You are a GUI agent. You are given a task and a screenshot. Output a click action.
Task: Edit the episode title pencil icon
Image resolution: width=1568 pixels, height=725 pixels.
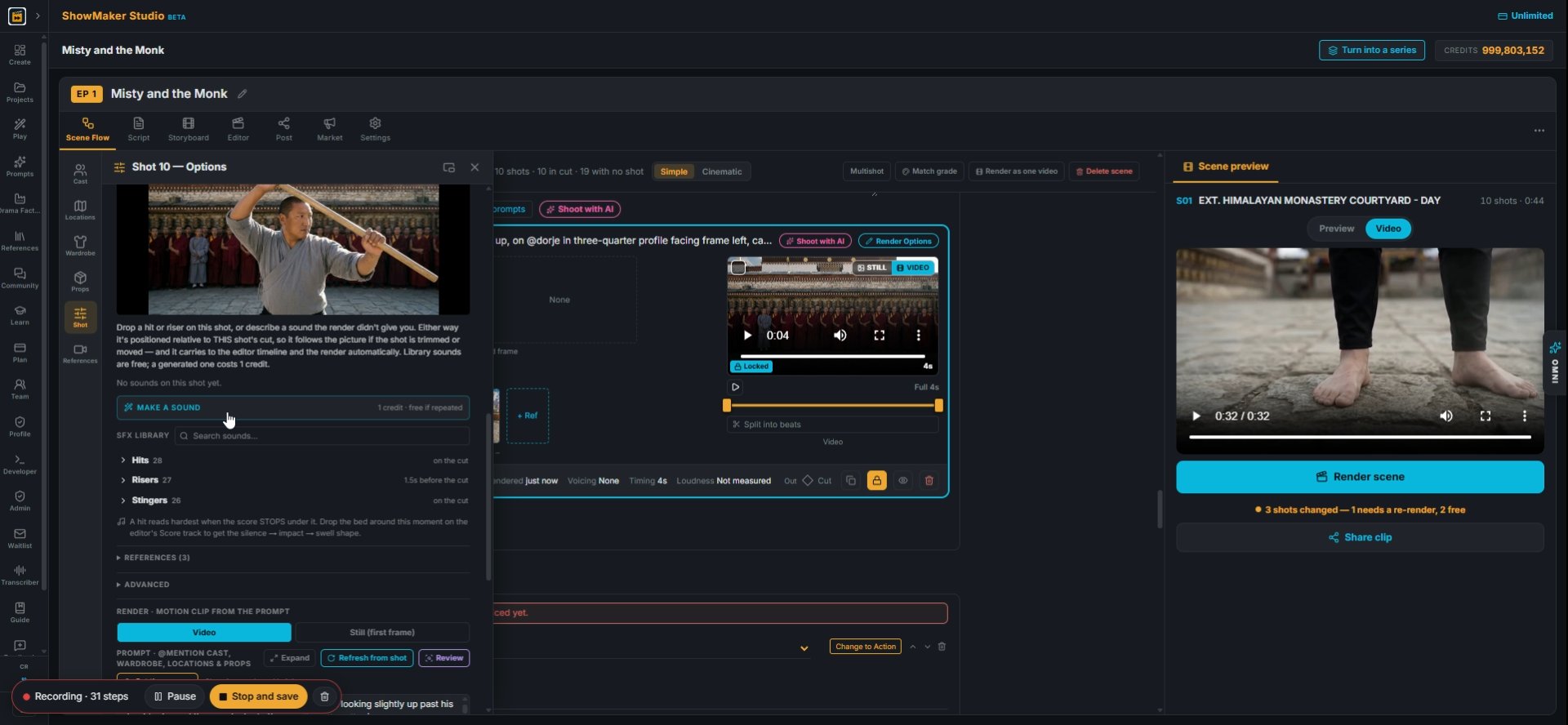pos(243,94)
